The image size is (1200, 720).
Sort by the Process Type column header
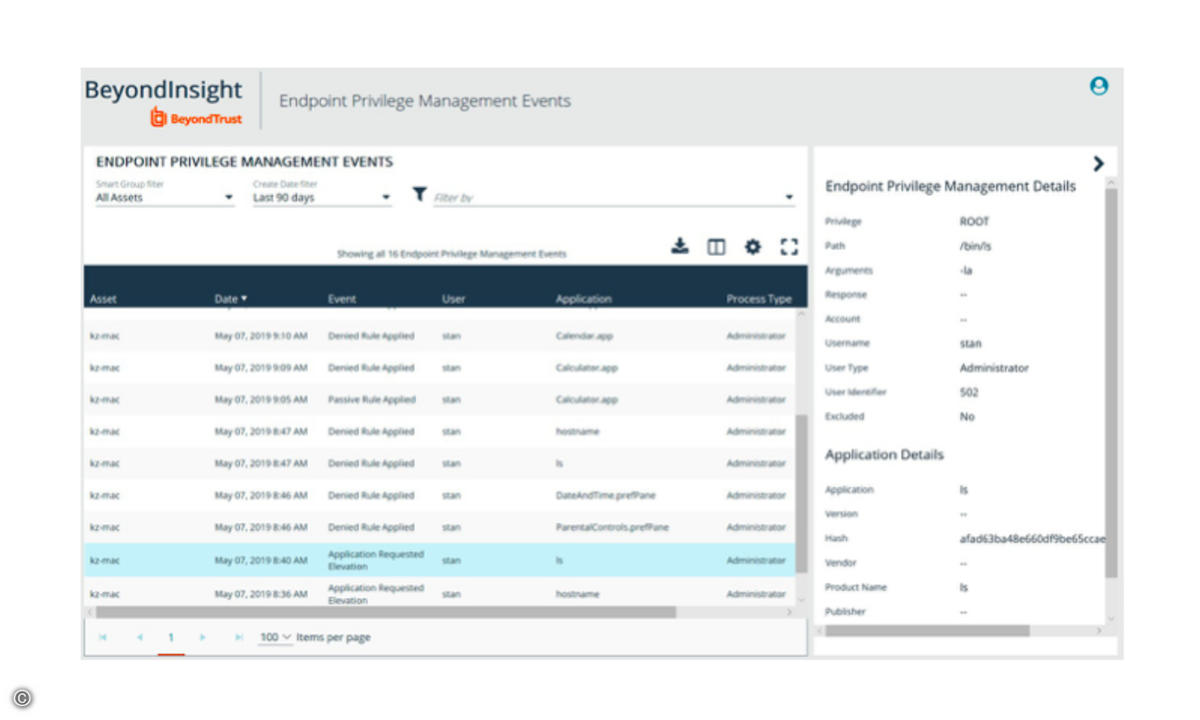[x=759, y=299]
